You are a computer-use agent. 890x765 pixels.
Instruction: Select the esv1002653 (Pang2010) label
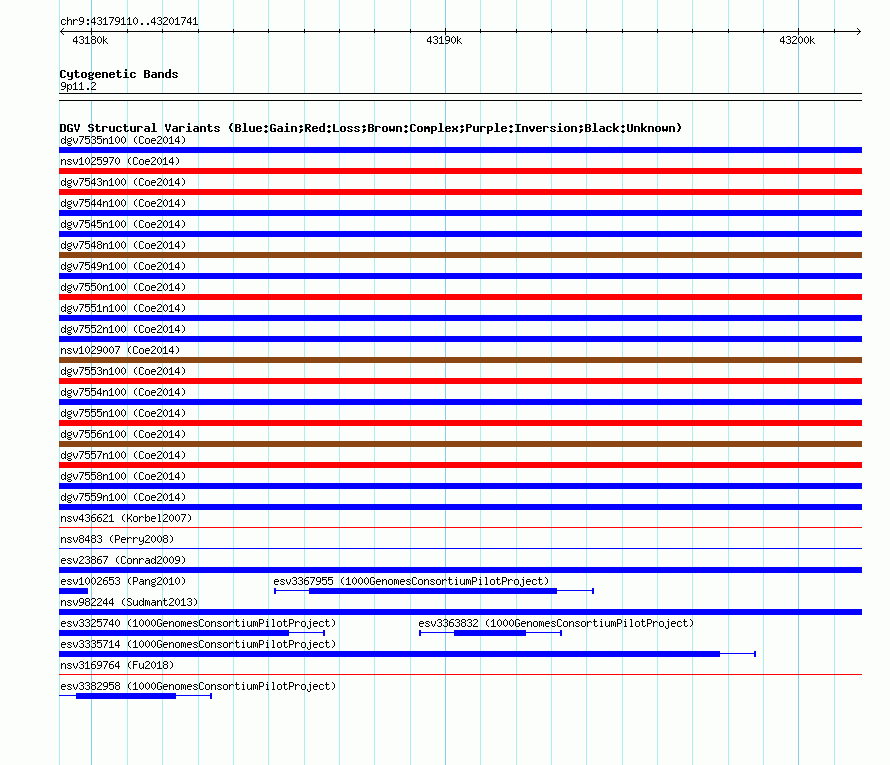123,581
